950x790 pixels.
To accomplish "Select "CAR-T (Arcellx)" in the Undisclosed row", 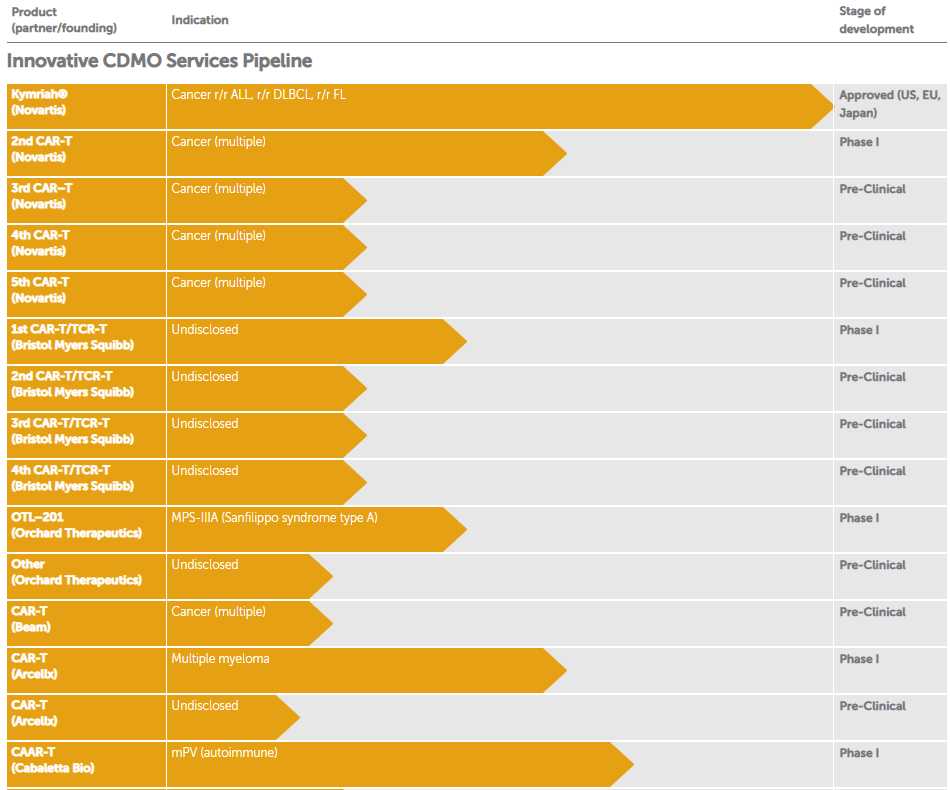I will pos(87,717).
